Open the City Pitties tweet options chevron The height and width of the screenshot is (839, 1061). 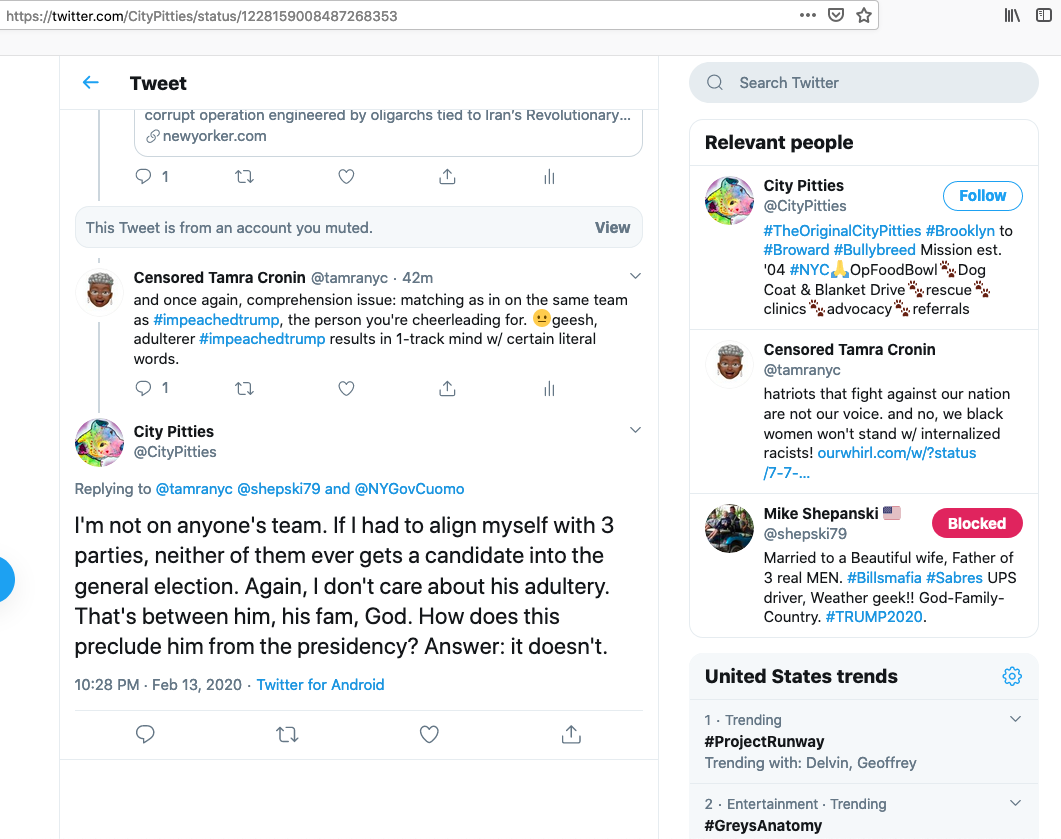pos(635,430)
